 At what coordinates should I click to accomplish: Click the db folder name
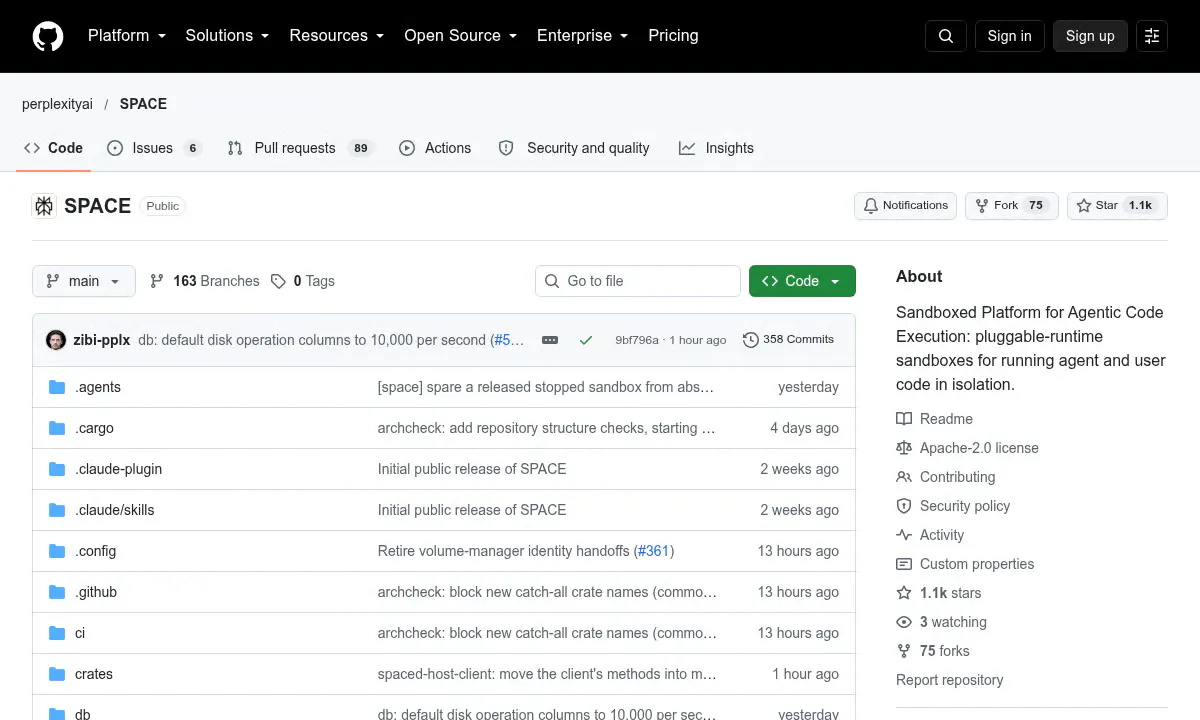(x=83, y=714)
